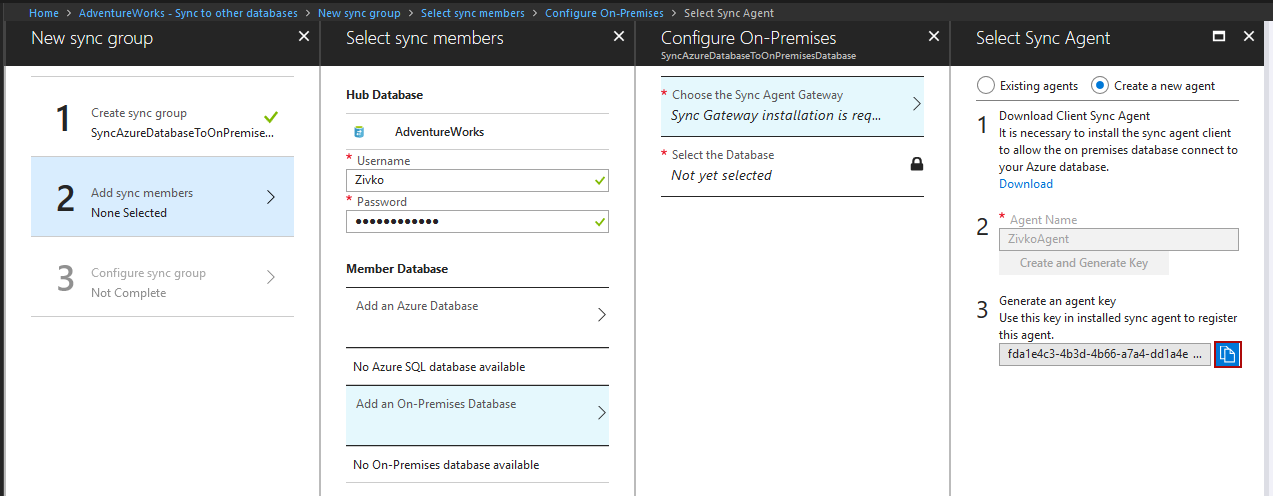
Task: Open Choose the Sync Agent Gateway
Action: pos(792,105)
